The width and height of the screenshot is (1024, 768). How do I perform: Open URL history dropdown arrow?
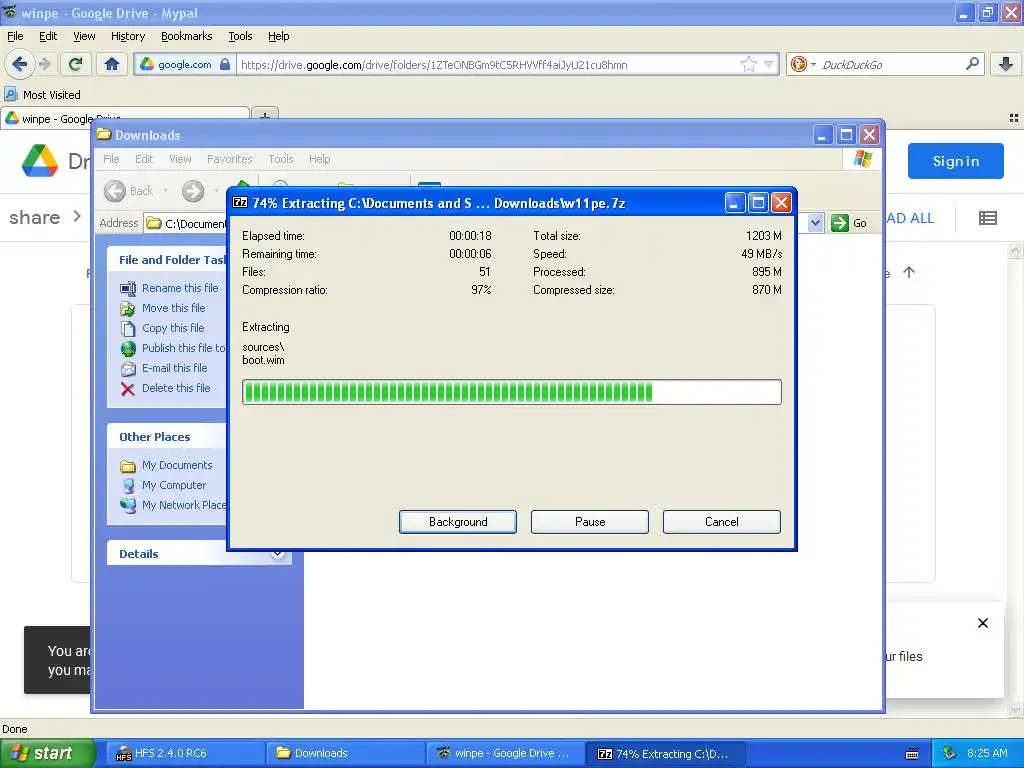[x=769, y=64]
